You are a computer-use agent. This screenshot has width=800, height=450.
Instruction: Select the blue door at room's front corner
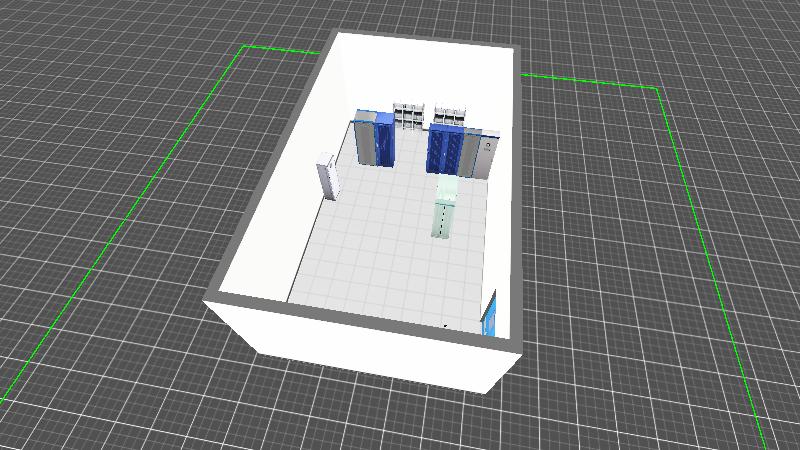pos(490,314)
